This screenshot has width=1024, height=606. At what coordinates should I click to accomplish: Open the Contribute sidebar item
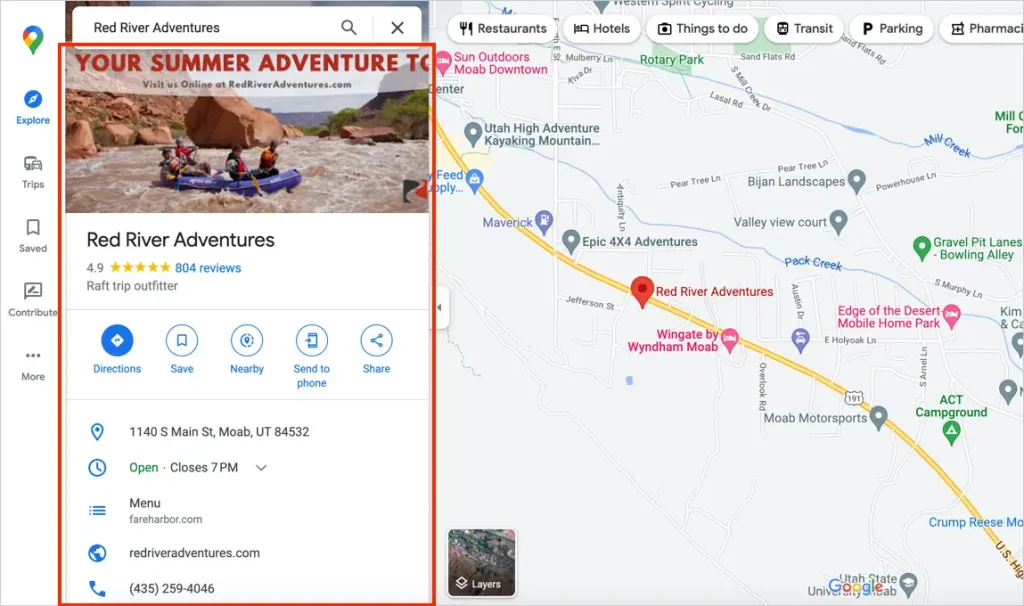(x=33, y=300)
